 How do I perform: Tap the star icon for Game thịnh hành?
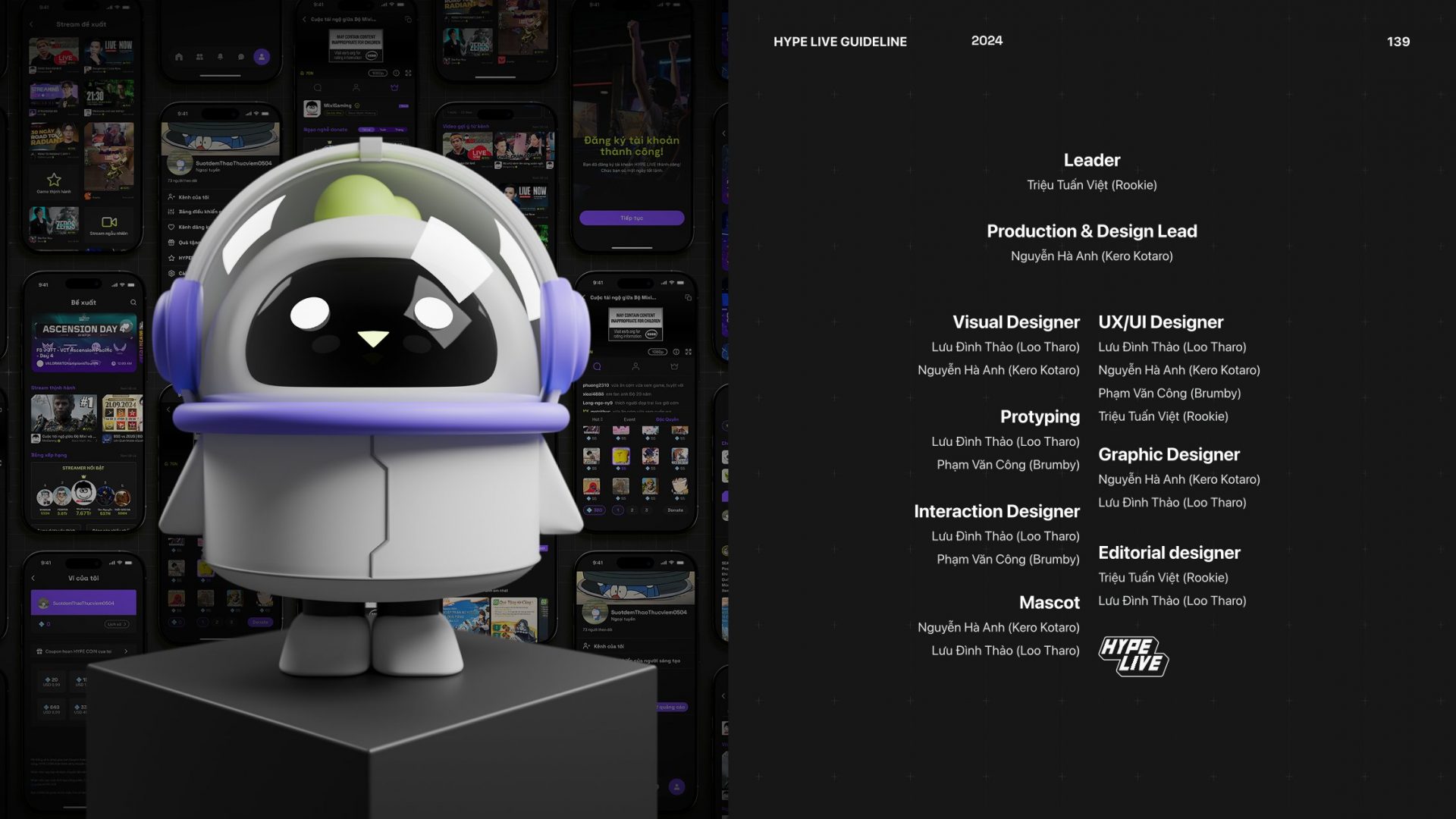54,180
